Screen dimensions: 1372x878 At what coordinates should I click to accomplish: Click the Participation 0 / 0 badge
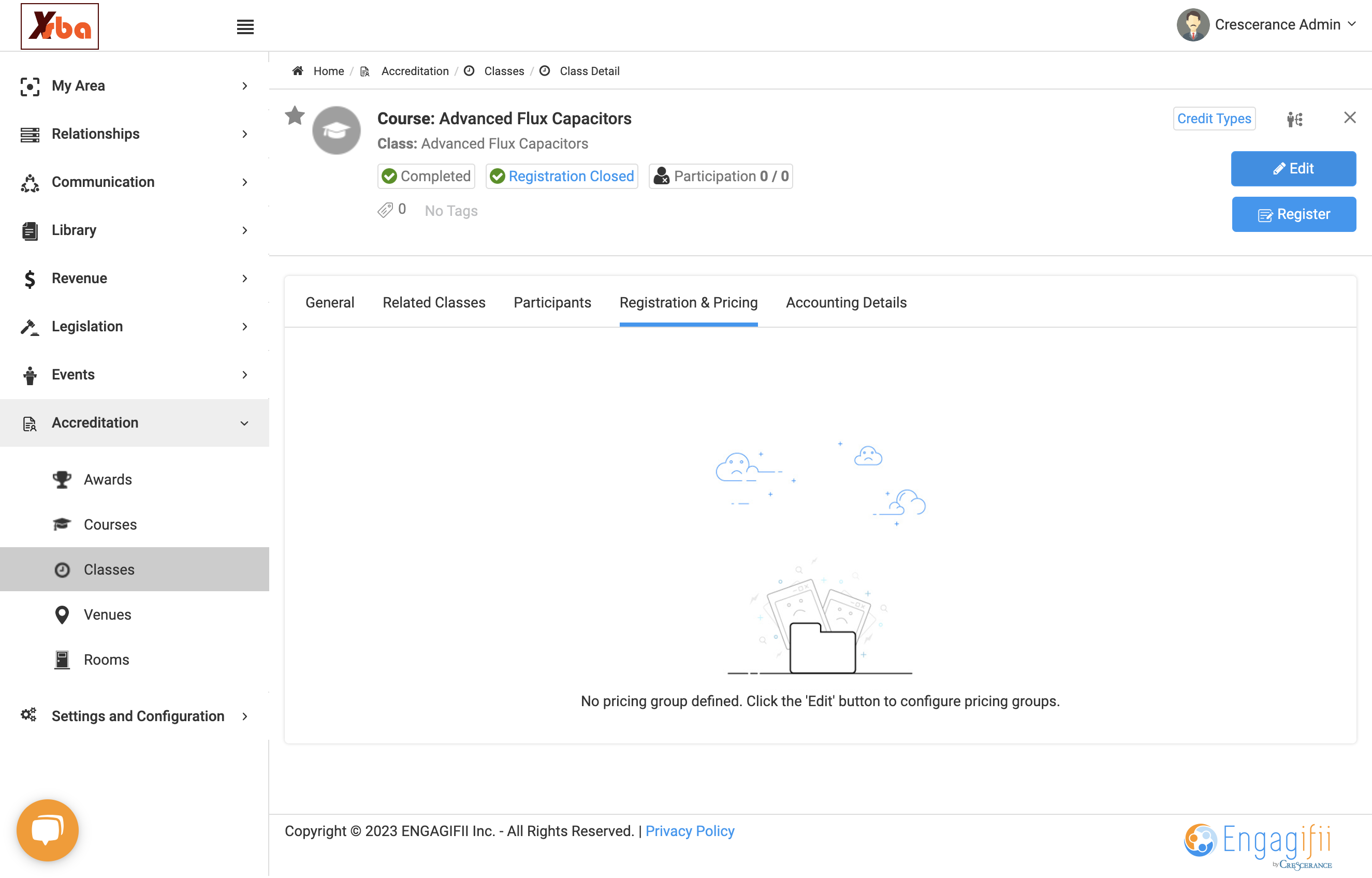(x=721, y=176)
